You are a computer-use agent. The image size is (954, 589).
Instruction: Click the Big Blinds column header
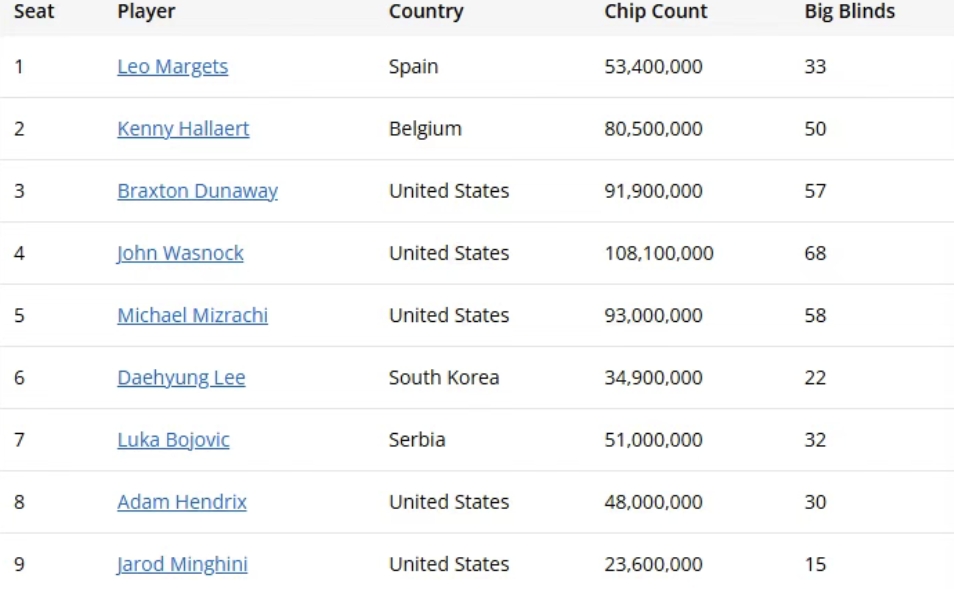click(849, 11)
